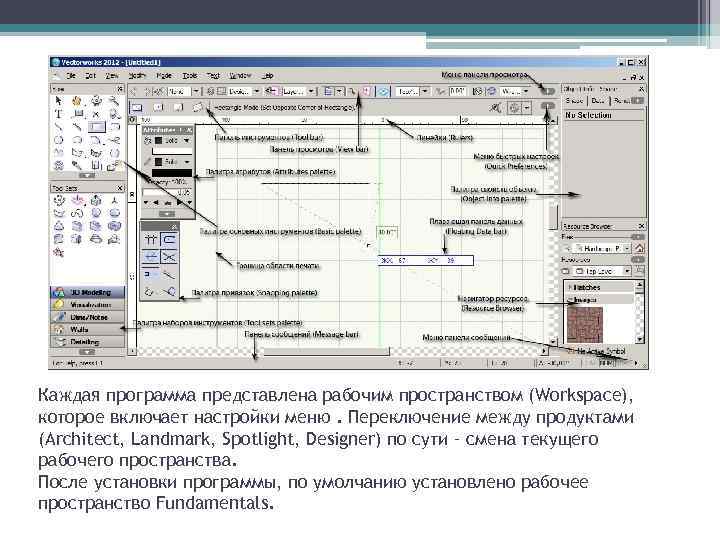Select the Selection arrow tool in Basic palette

coord(58,101)
